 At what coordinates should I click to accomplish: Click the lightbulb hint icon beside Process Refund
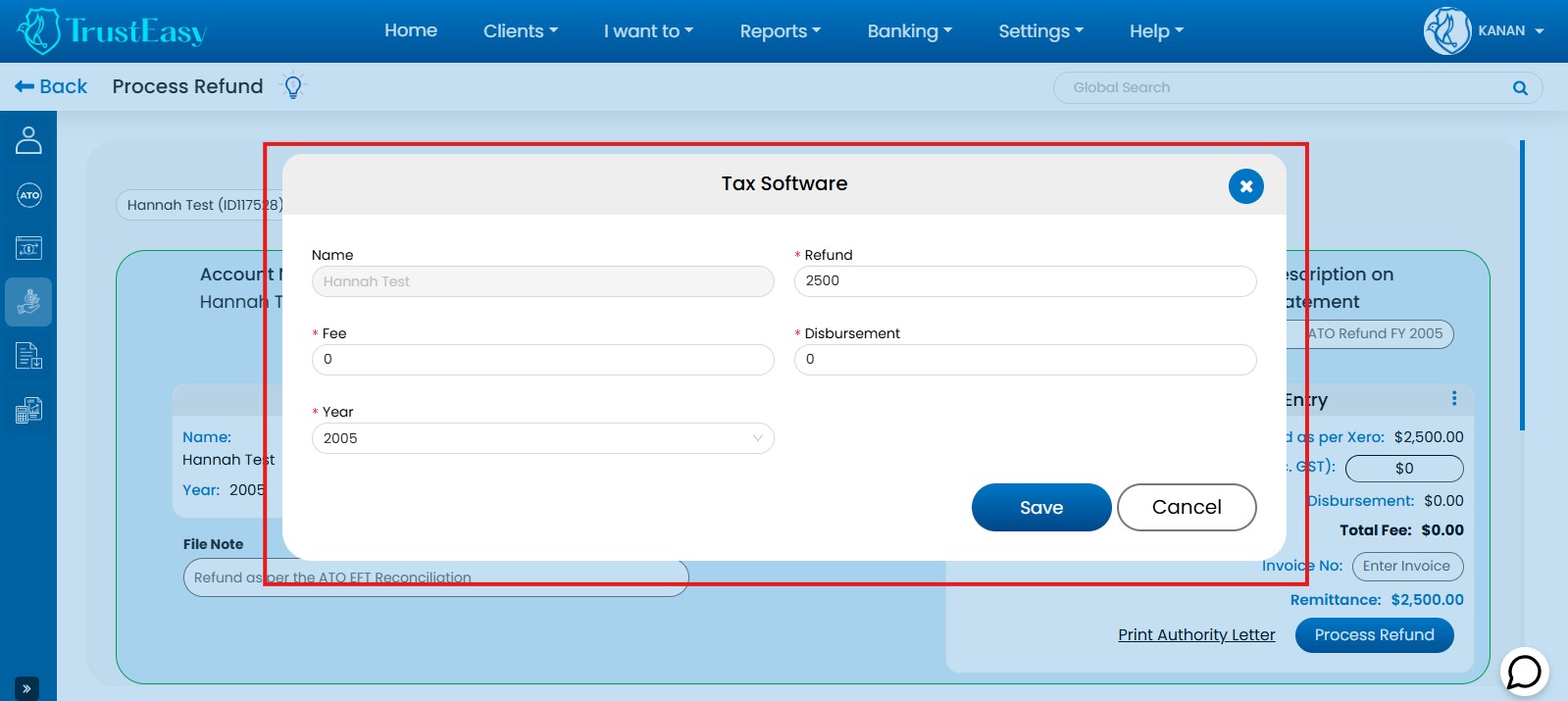point(292,86)
